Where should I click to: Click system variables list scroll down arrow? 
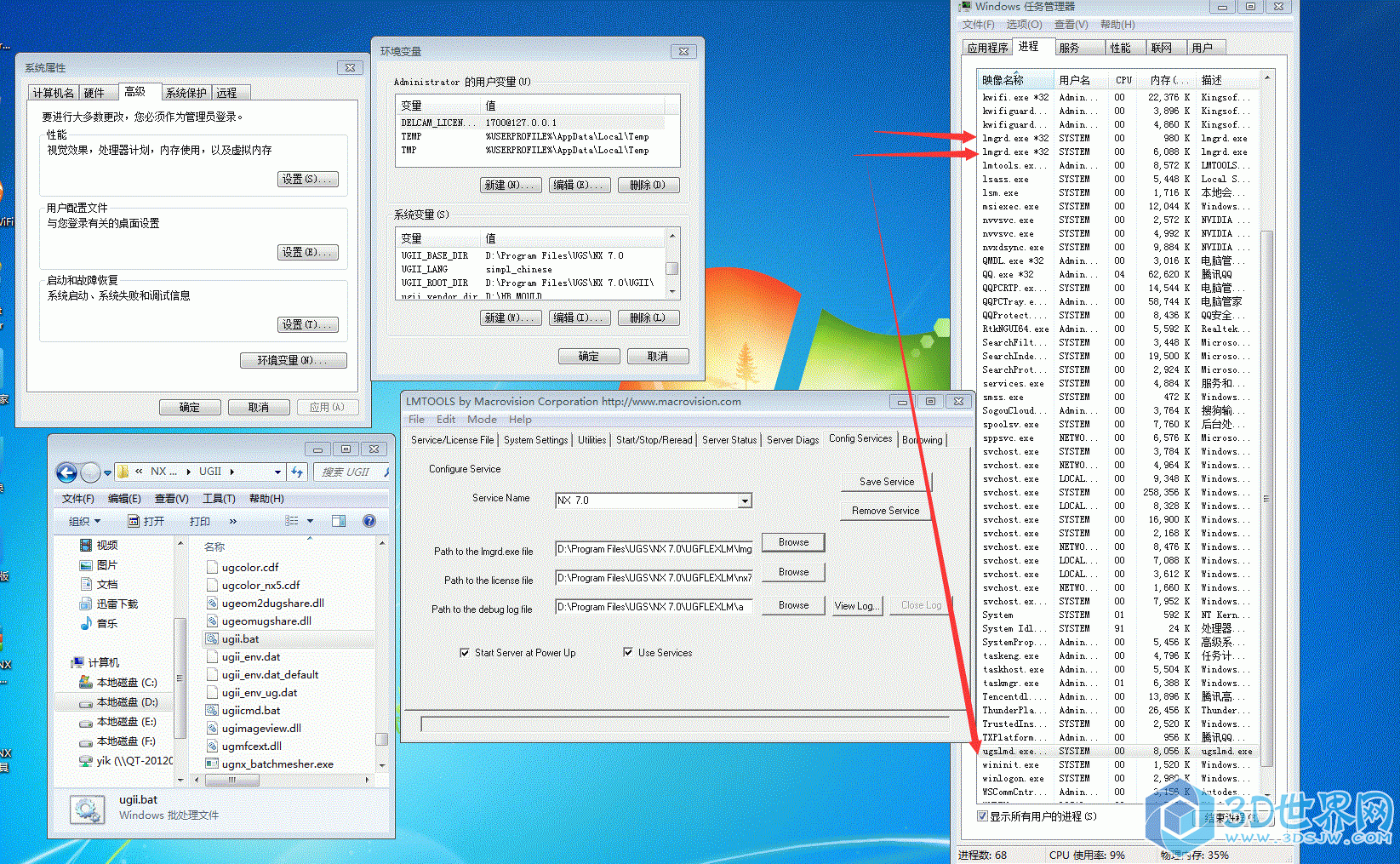tap(673, 292)
